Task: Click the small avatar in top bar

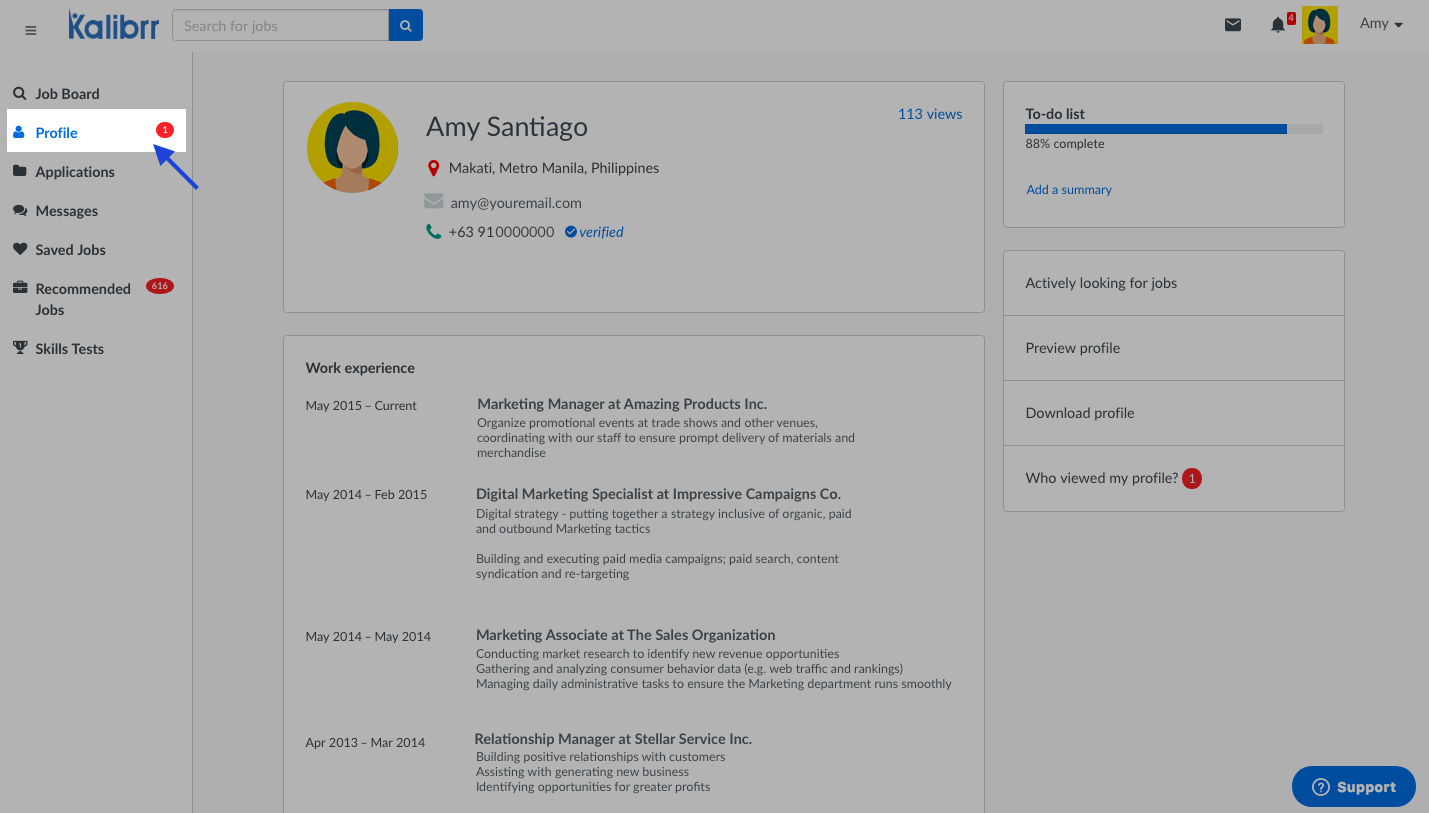Action: 1319,25
